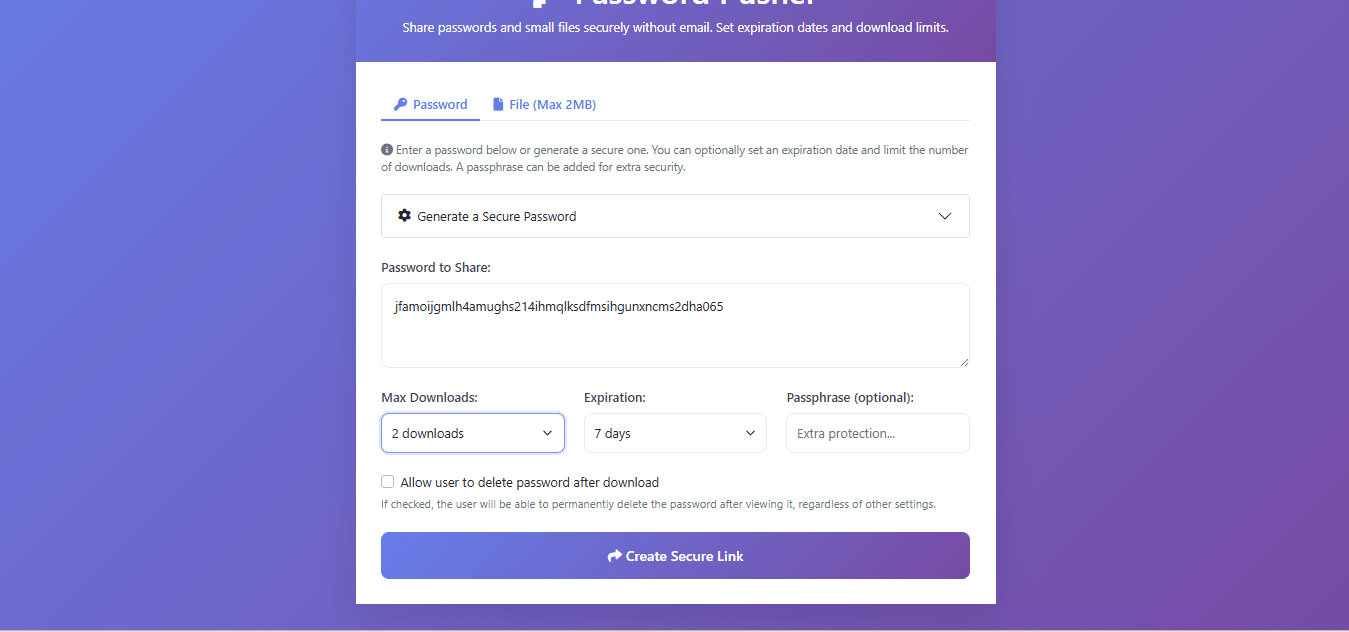This screenshot has height=632, width=1349.
Task: Enable the delete password after download checkbox
Action: coord(387,481)
